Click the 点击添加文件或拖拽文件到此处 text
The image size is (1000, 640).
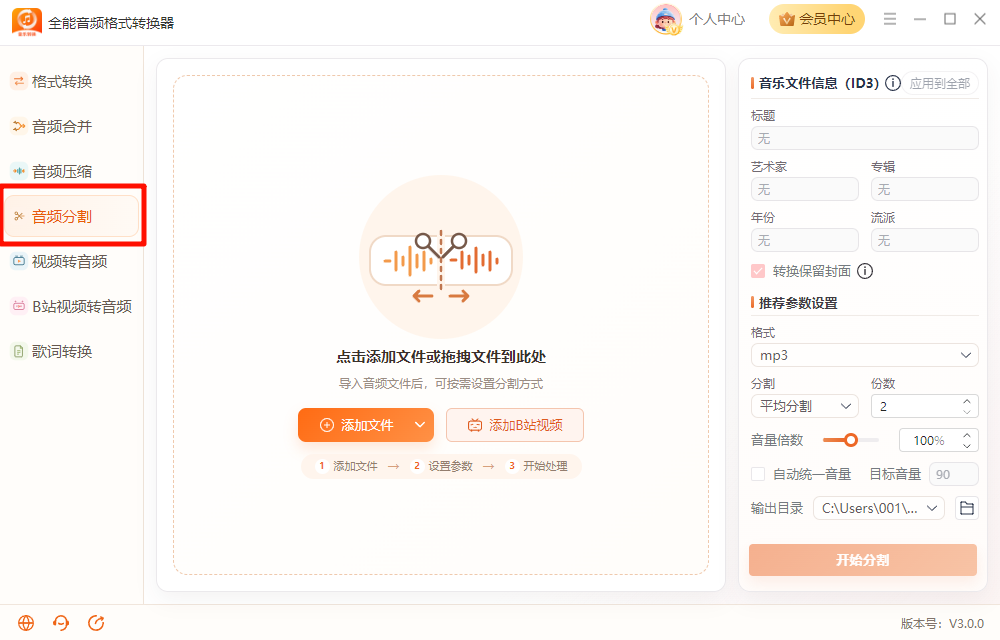441,357
